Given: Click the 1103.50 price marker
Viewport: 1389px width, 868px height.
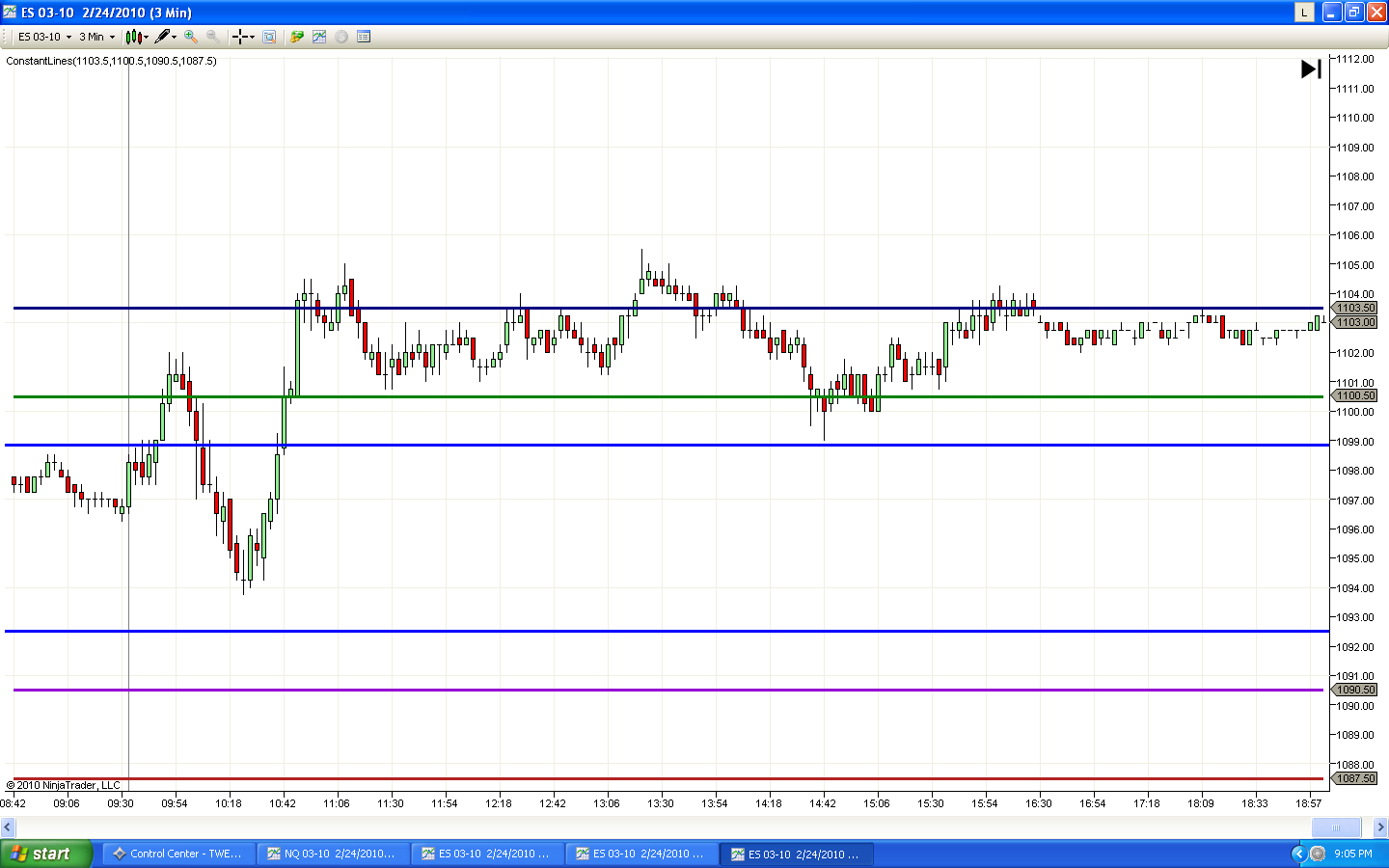Looking at the screenshot, I should pyautogui.click(x=1355, y=308).
